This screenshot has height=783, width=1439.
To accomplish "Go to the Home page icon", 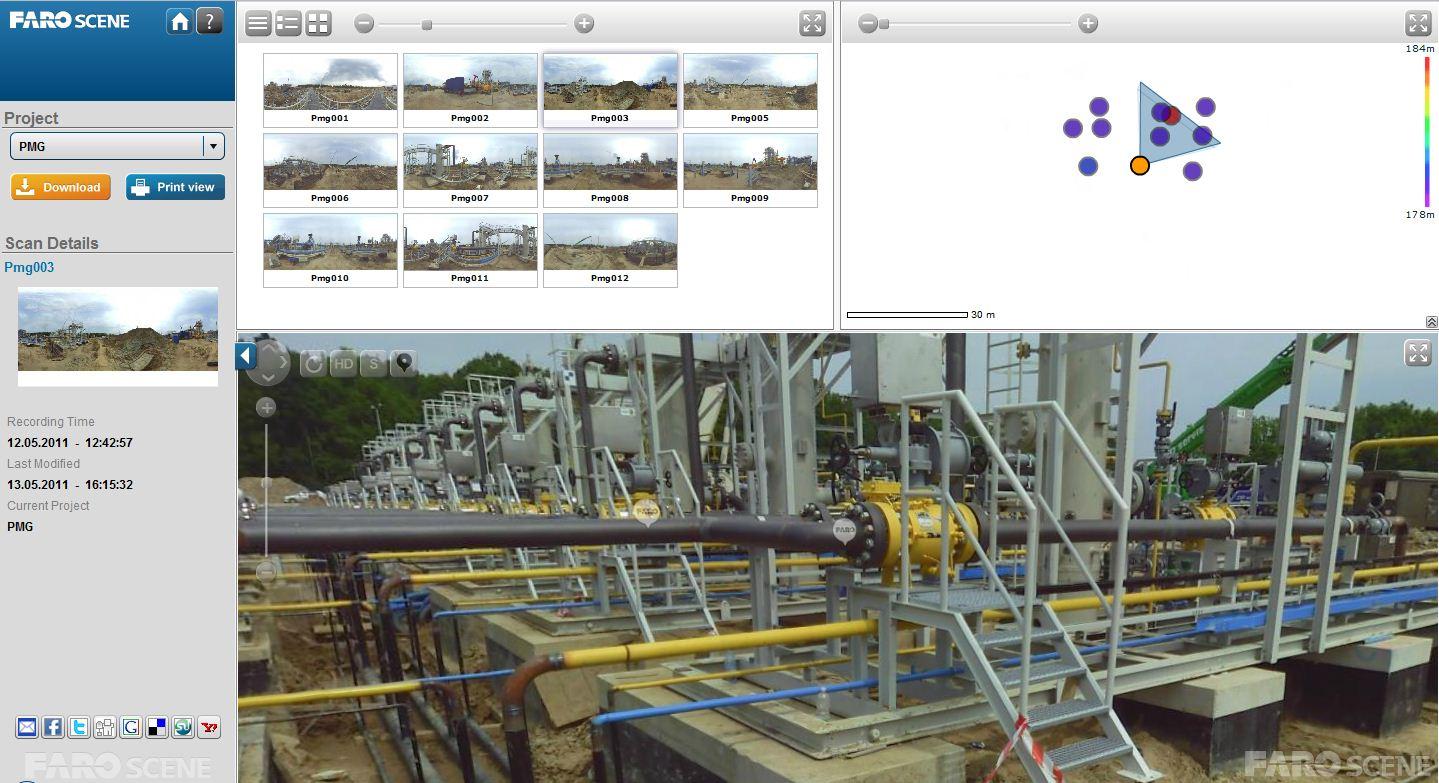I will coord(180,21).
